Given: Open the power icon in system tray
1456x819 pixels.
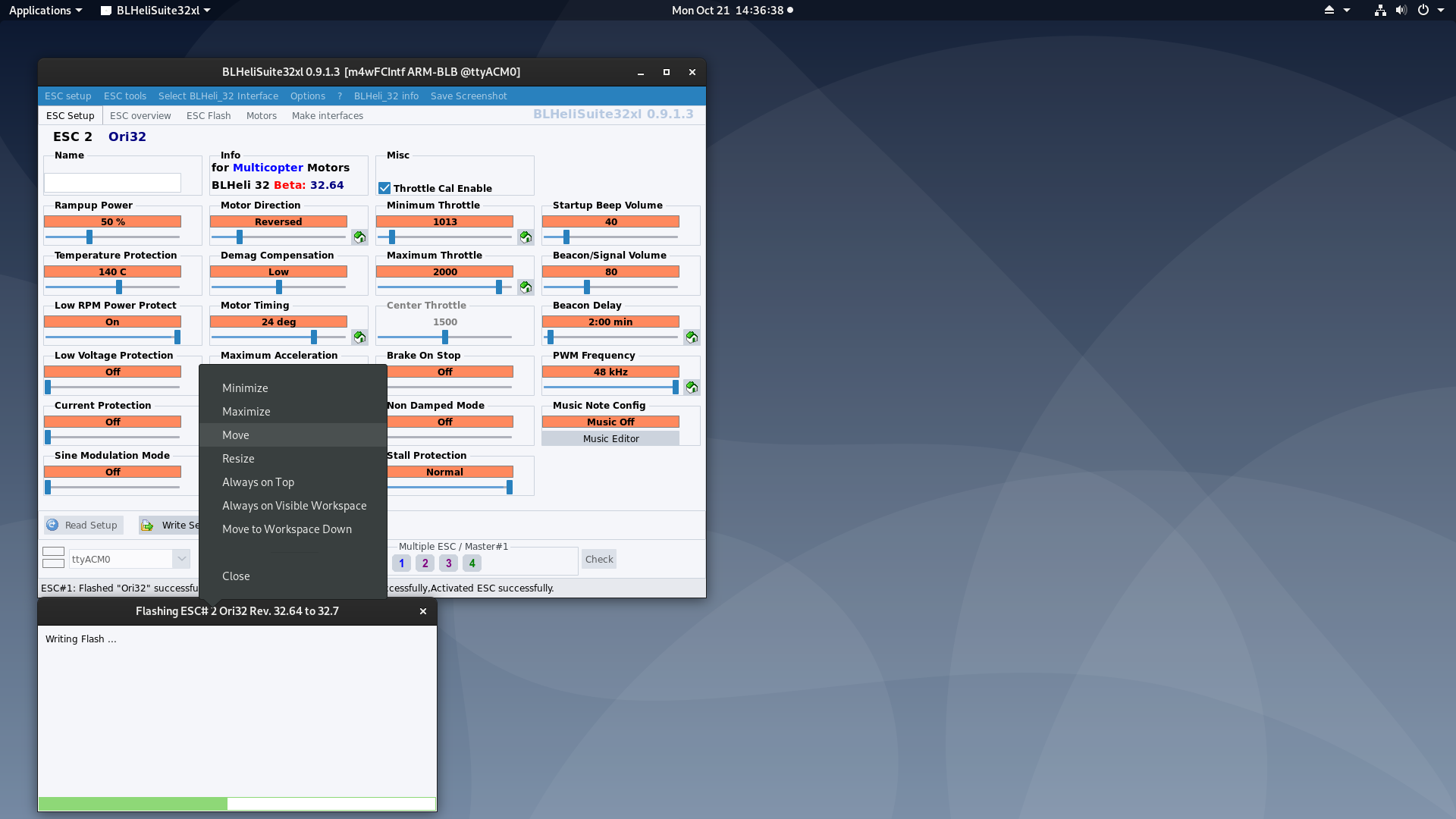Looking at the screenshot, I should coord(1423,10).
